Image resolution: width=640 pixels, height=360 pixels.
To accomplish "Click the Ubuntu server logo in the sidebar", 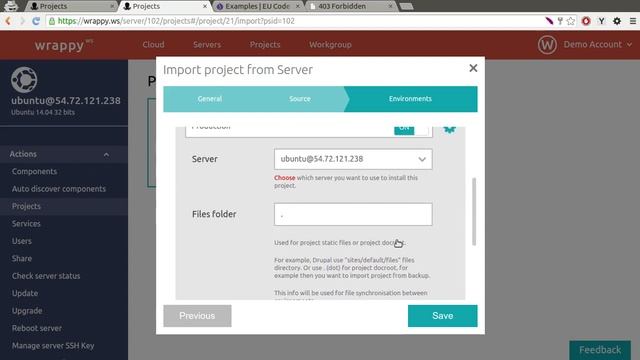I will pyautogui.click(x=24, y=80).
